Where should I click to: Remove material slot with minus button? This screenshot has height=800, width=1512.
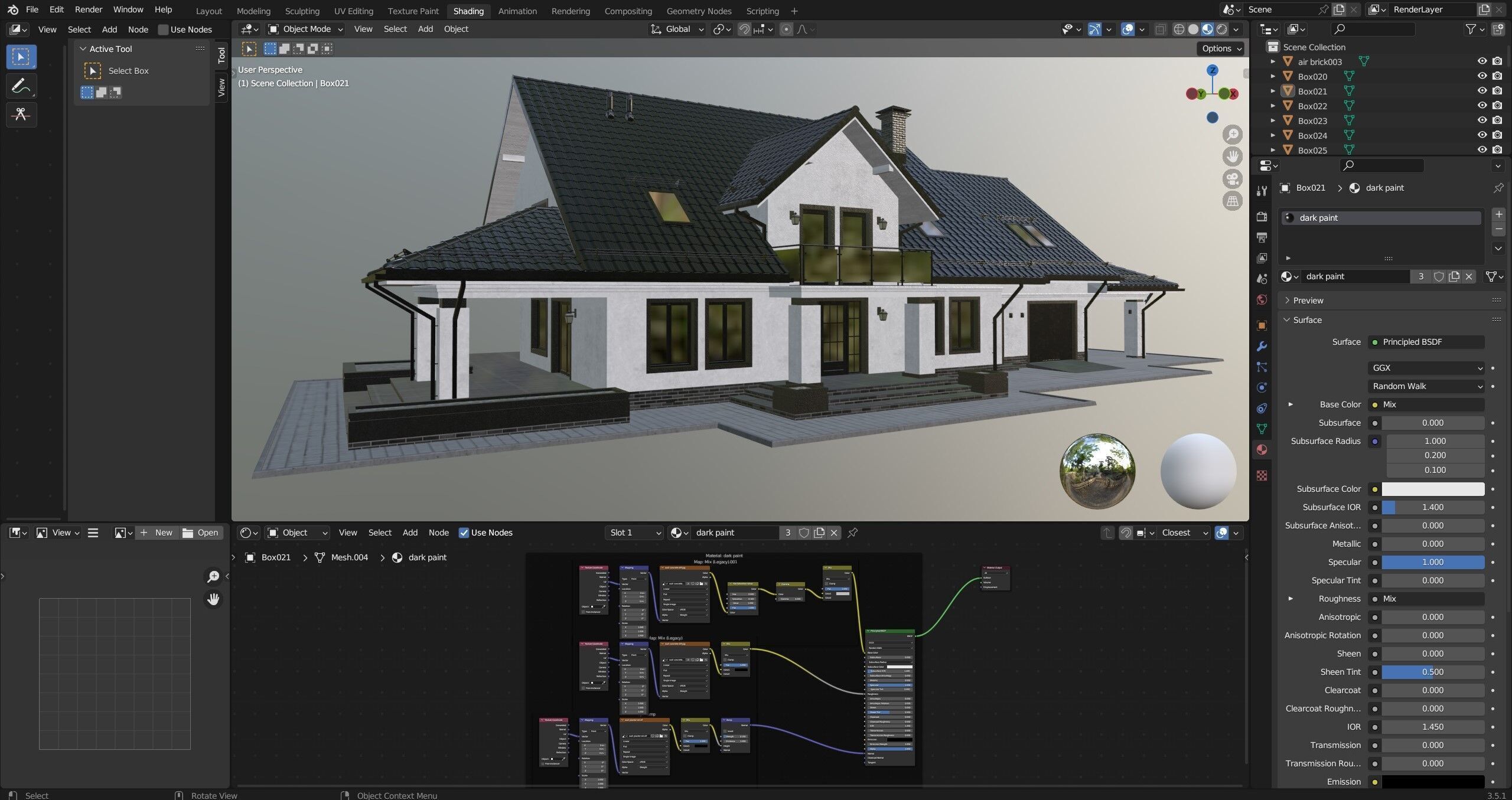coord(1498,229)
